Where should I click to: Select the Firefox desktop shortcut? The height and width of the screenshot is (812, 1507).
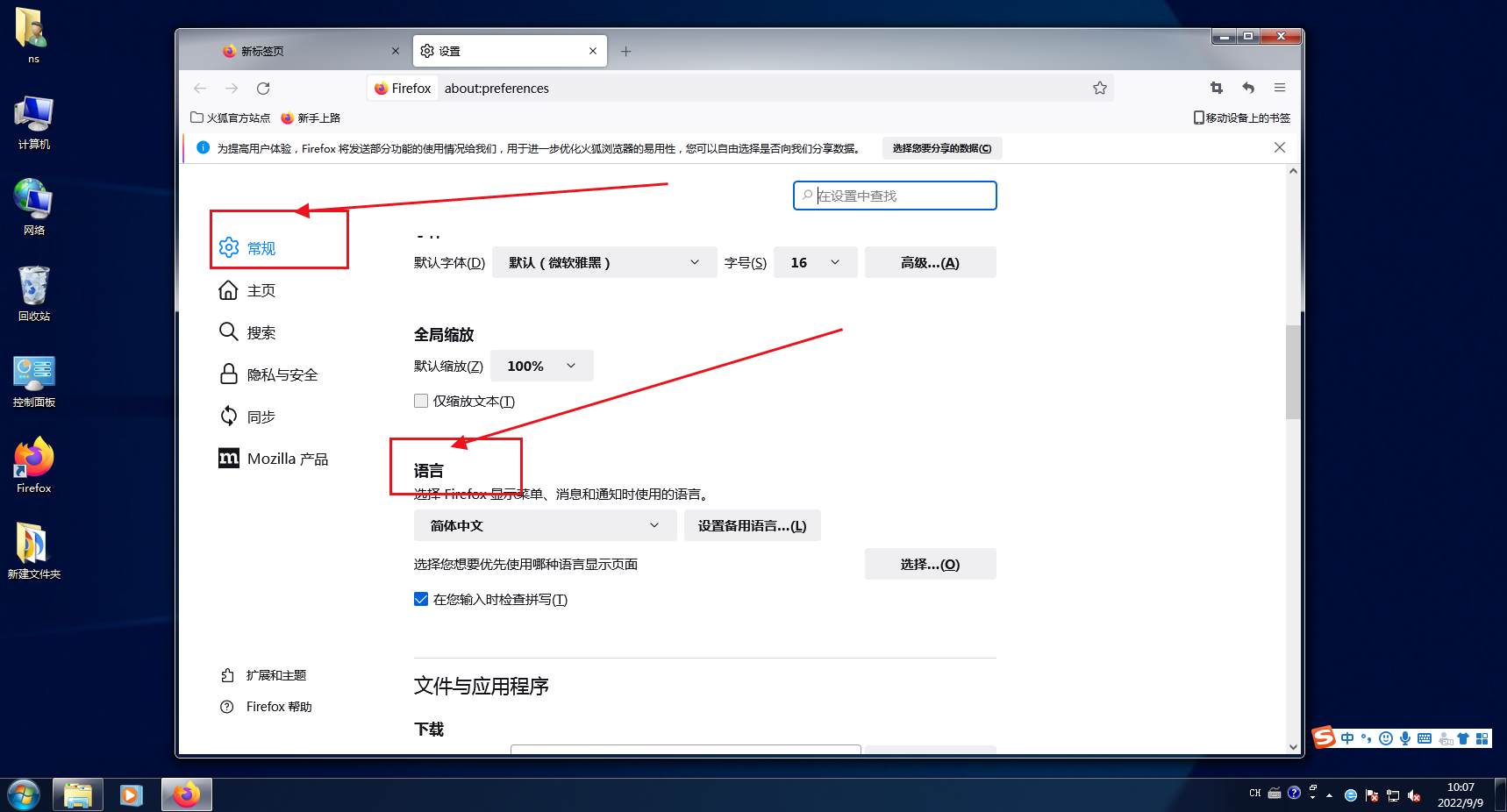click(x=34, y=466)
